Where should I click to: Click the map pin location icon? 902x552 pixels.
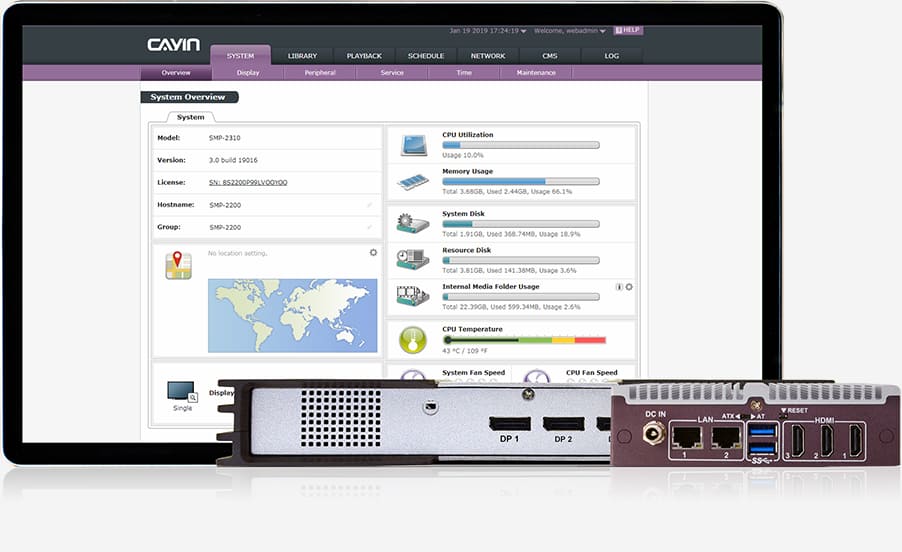tap(178, 266)
